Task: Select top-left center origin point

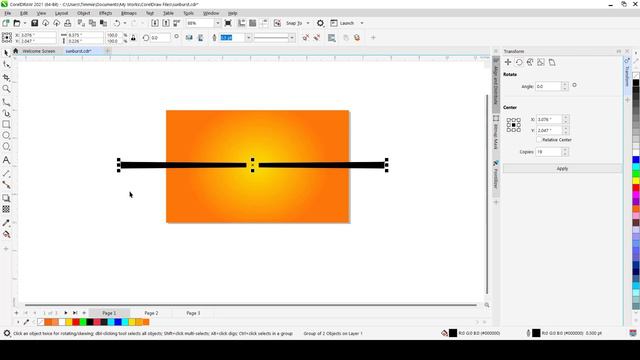Action: point(509,120)
